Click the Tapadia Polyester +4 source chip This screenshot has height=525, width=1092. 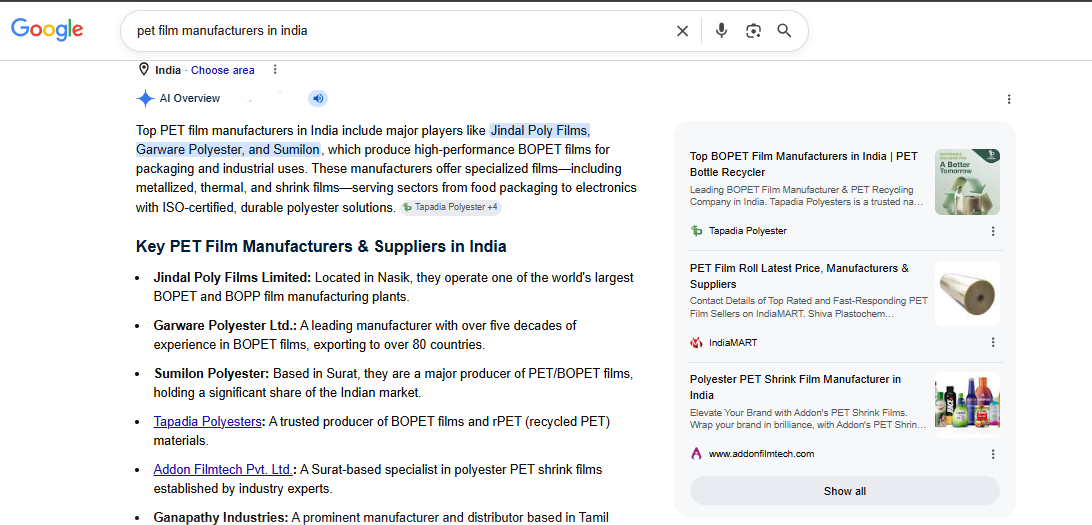click(451, 207)
